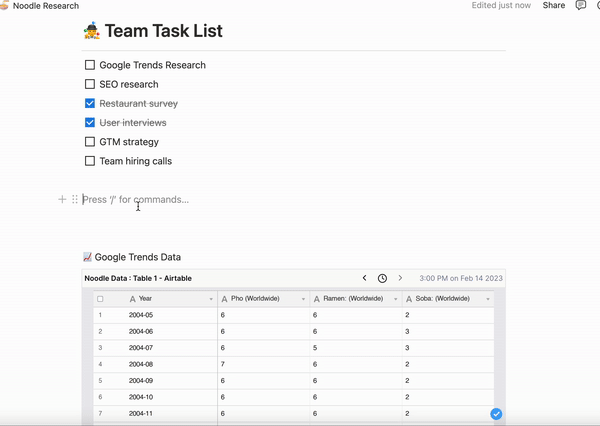600x426 pixels.
Task: Click the six-dot drag handle icon
Action: pyautogui.click(x=75, y=199)
